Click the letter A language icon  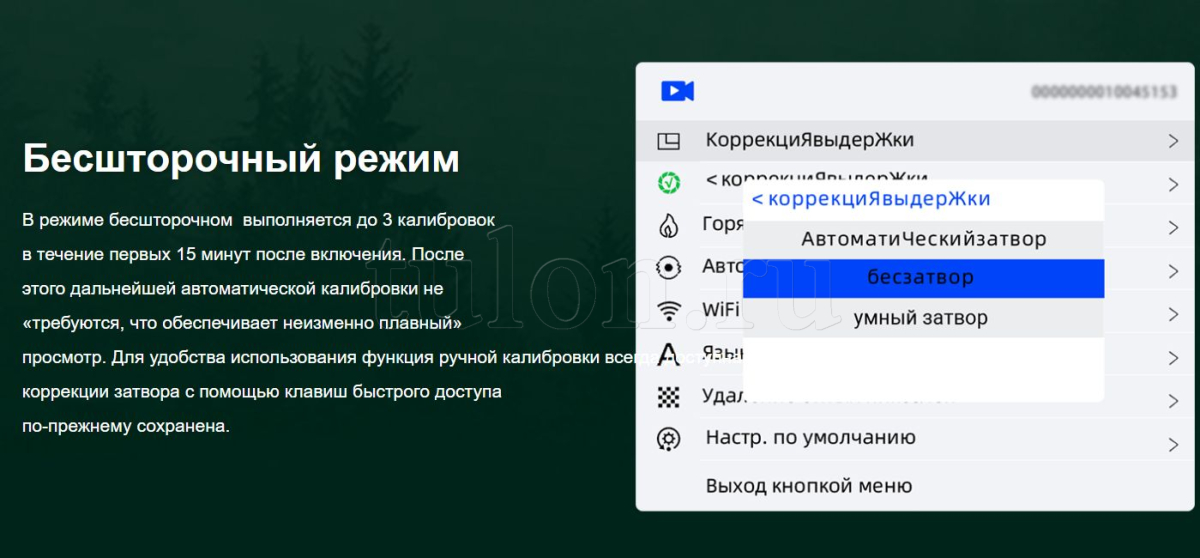[x=668, y=355]
